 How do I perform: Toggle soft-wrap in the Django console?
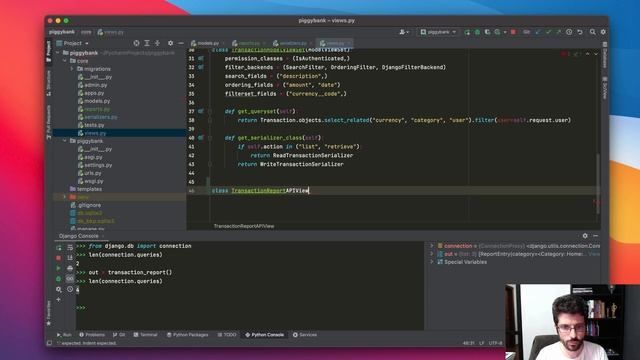(x=70, y=247)
